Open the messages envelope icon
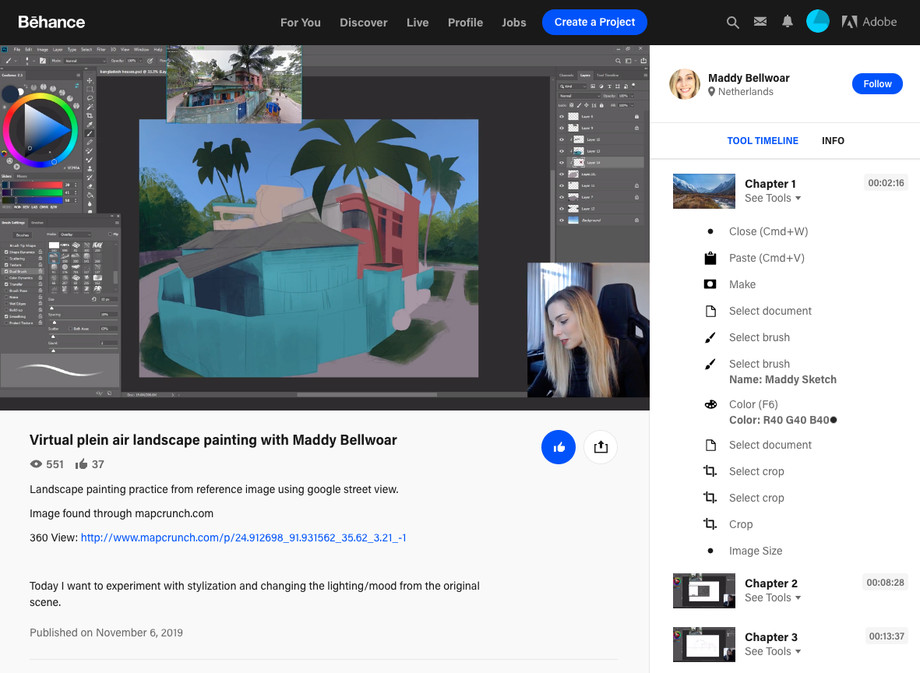This screenshot has width=920, height=673. pos(760,22)
